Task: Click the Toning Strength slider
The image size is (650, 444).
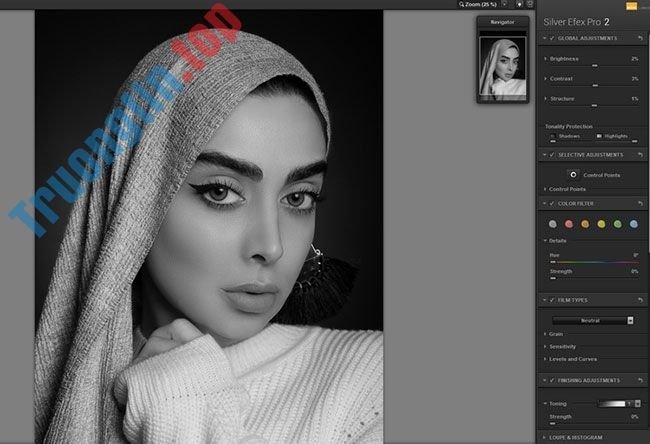Action: pos(594,423)
